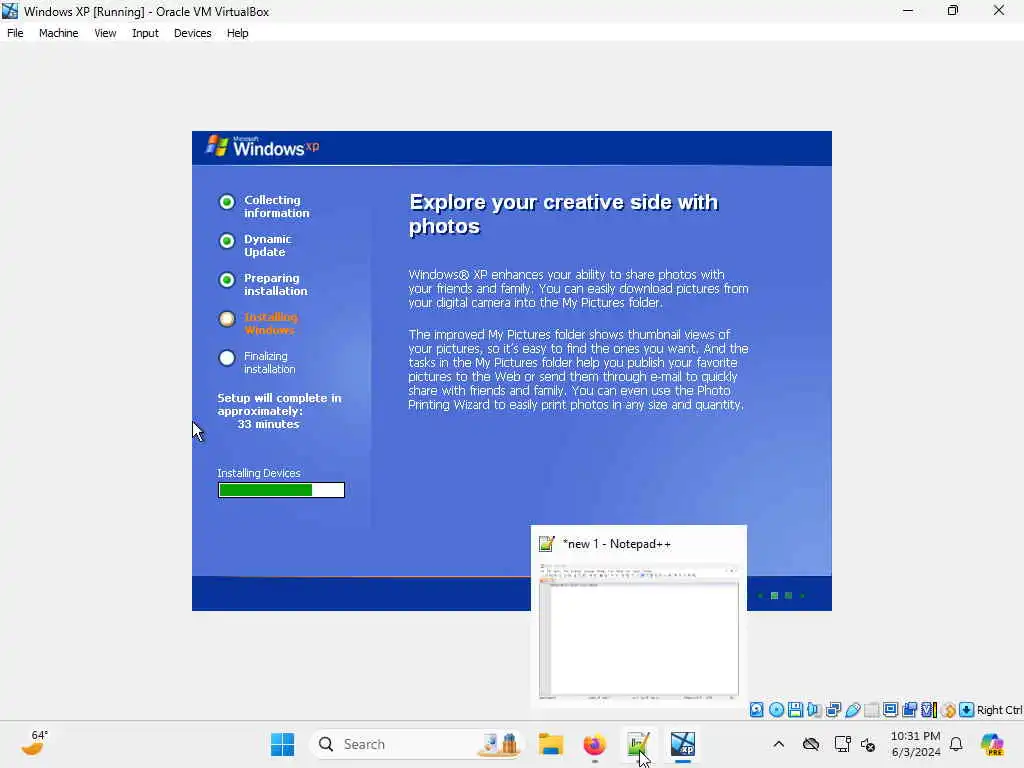
Task: Open the Windows Start menu
Action: point(282,744)
